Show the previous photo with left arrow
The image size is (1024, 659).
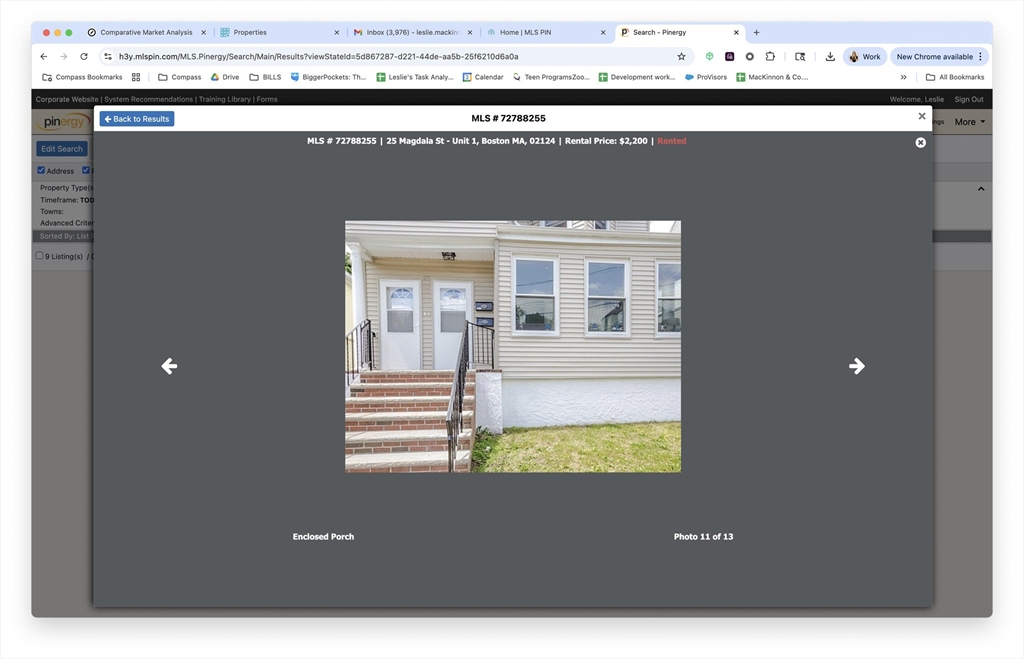tap(169, 366)
